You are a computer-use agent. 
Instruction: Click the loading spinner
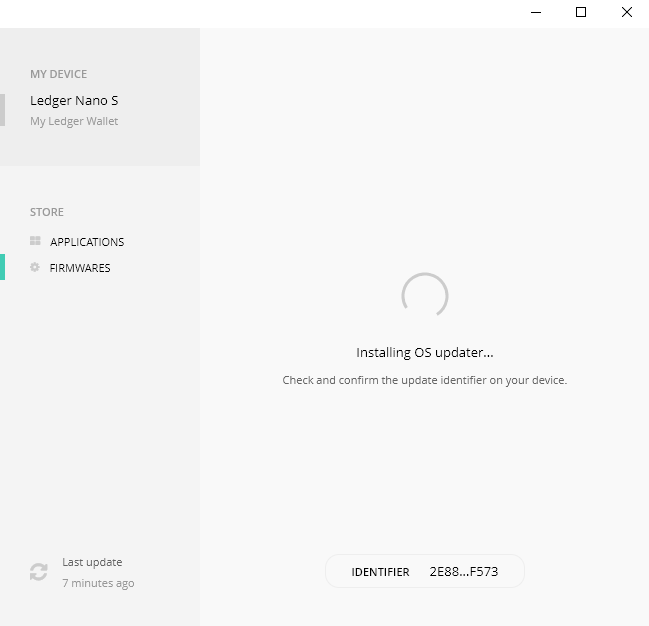(x=425, y=296)
